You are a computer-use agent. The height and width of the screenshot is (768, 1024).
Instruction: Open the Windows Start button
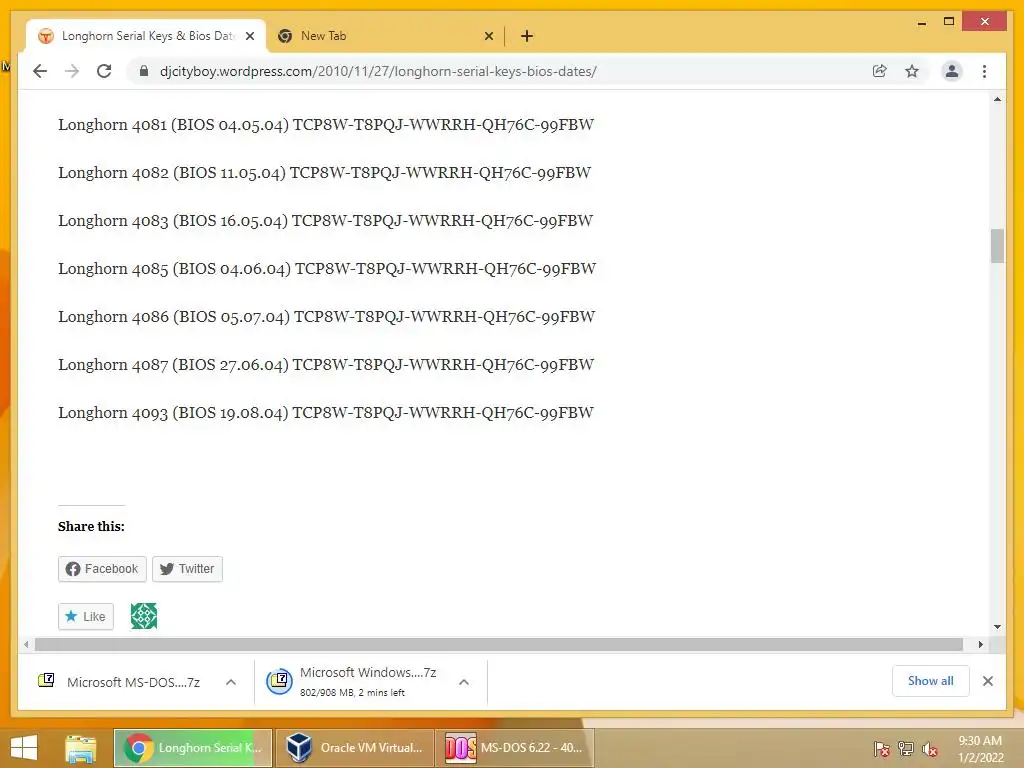click(24, 748)
